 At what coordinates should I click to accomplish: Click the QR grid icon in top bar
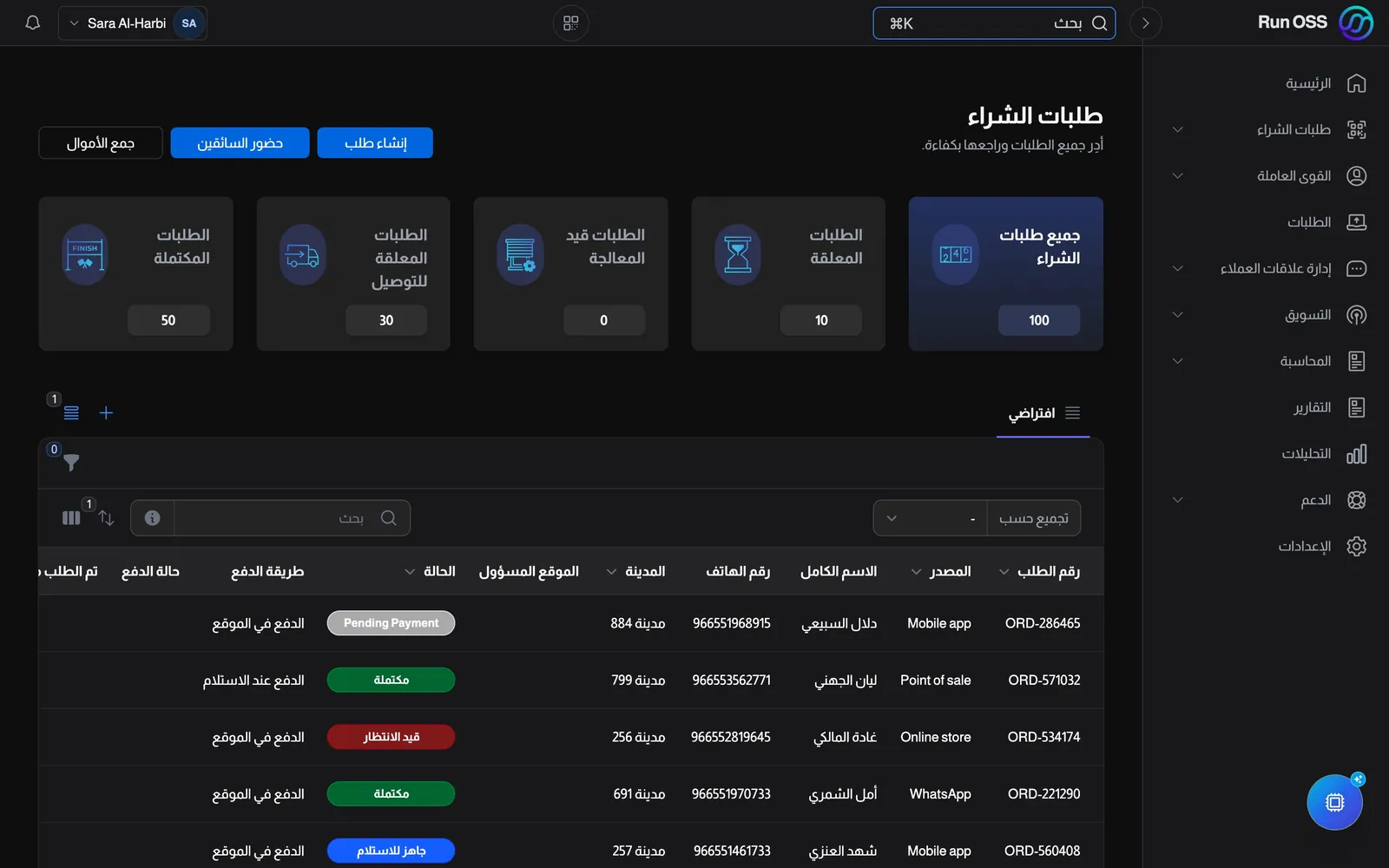click(570, 23)
